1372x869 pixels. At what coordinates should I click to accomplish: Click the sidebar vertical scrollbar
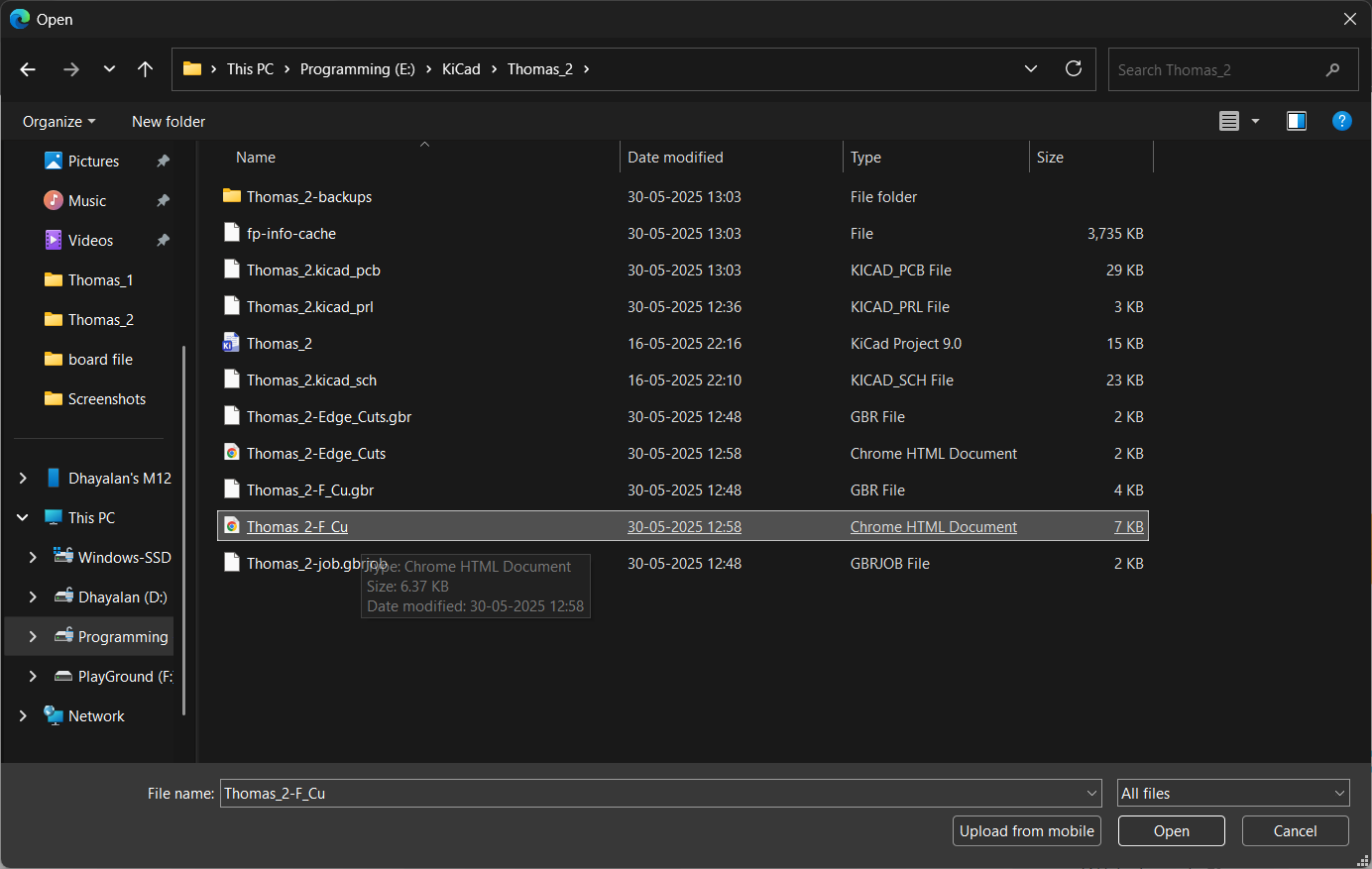(x=184, y=530)
